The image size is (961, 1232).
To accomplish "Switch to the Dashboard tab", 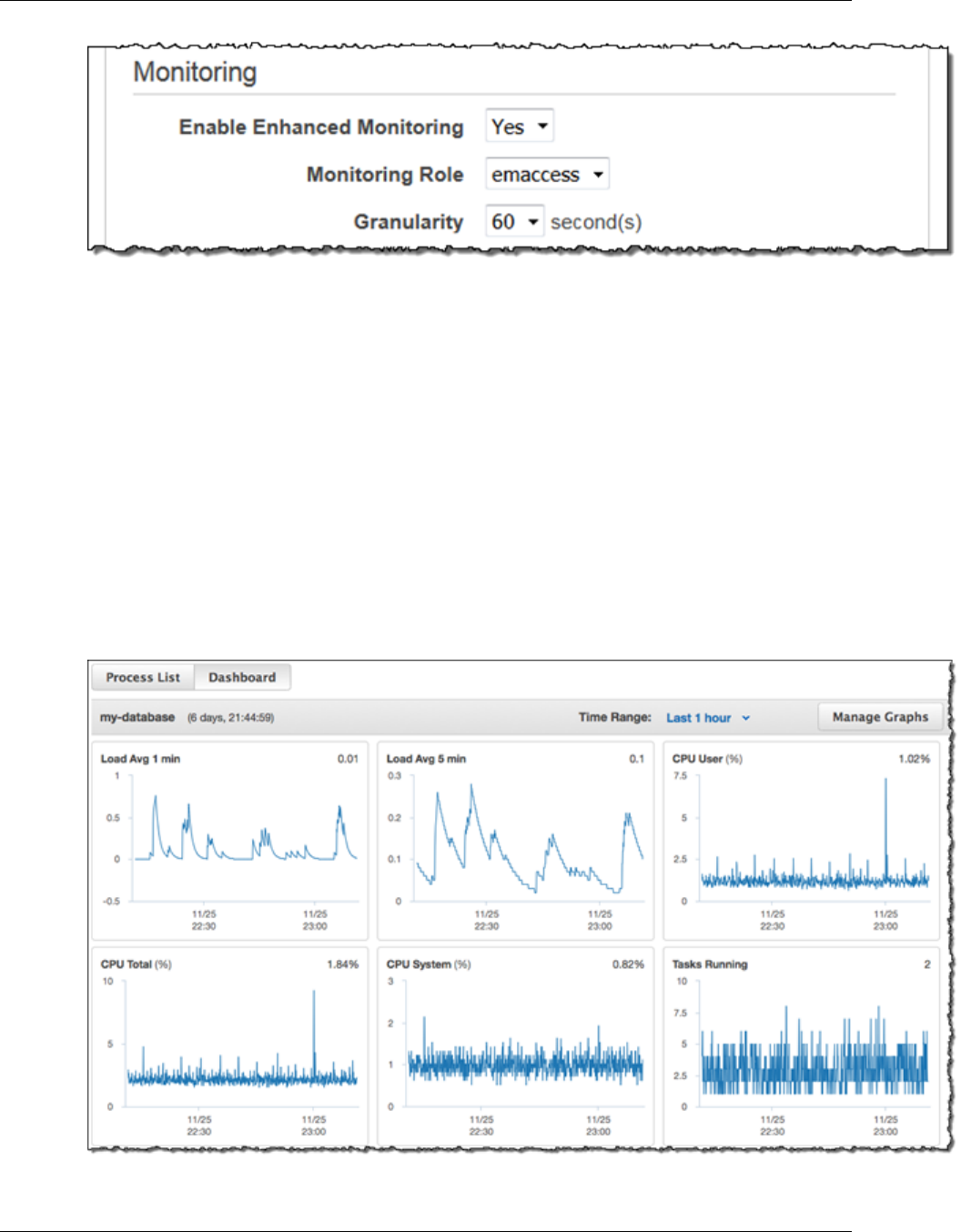I will (242, 678).
